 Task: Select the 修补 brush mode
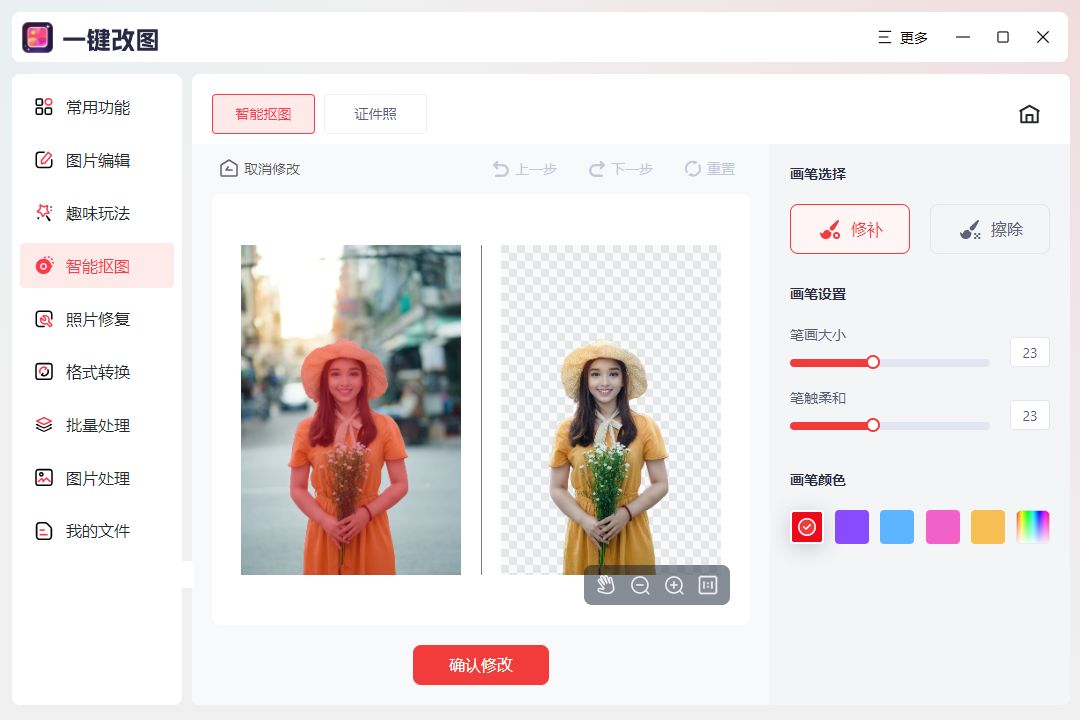(850, 229)
